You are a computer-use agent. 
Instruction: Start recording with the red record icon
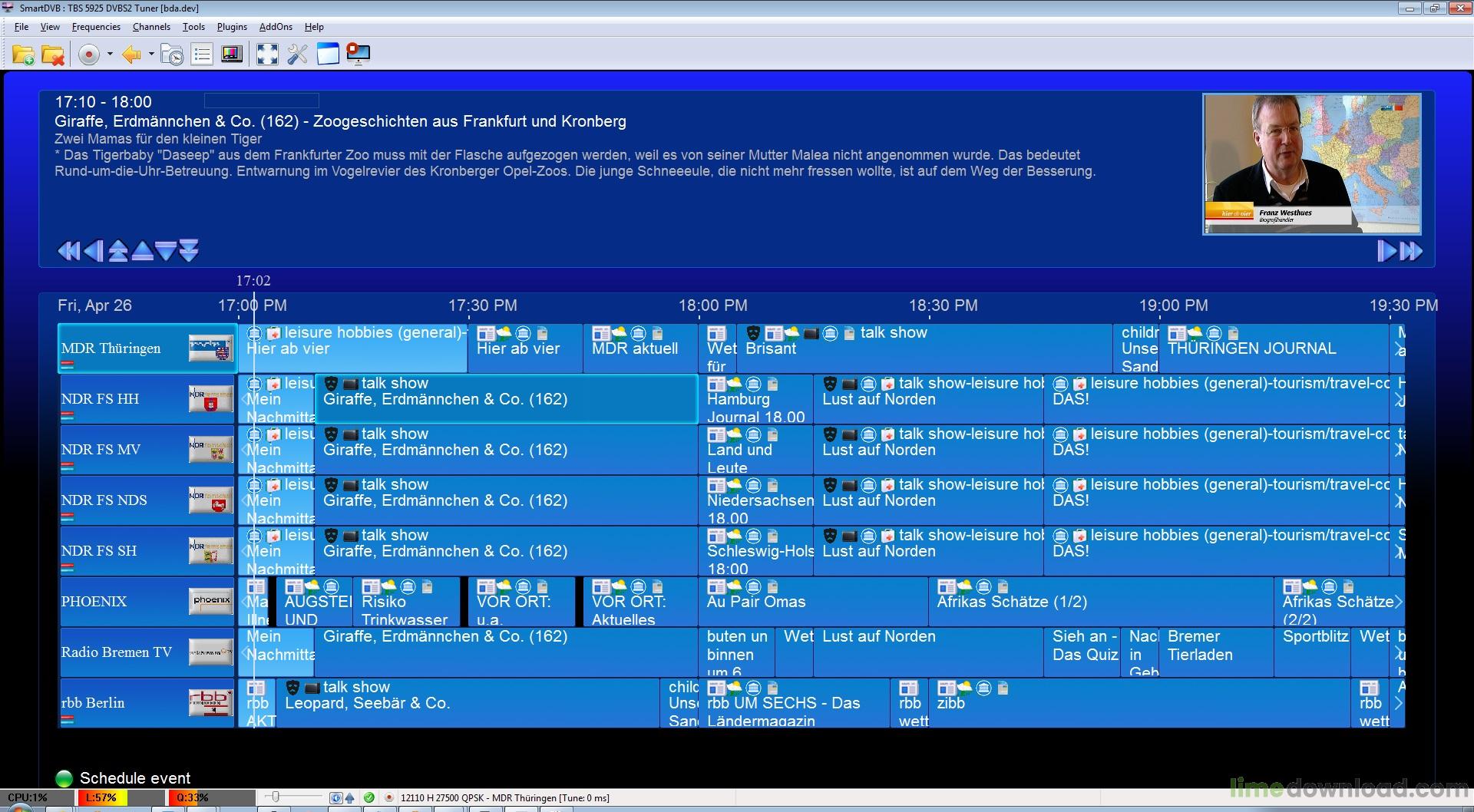point(88,54)
